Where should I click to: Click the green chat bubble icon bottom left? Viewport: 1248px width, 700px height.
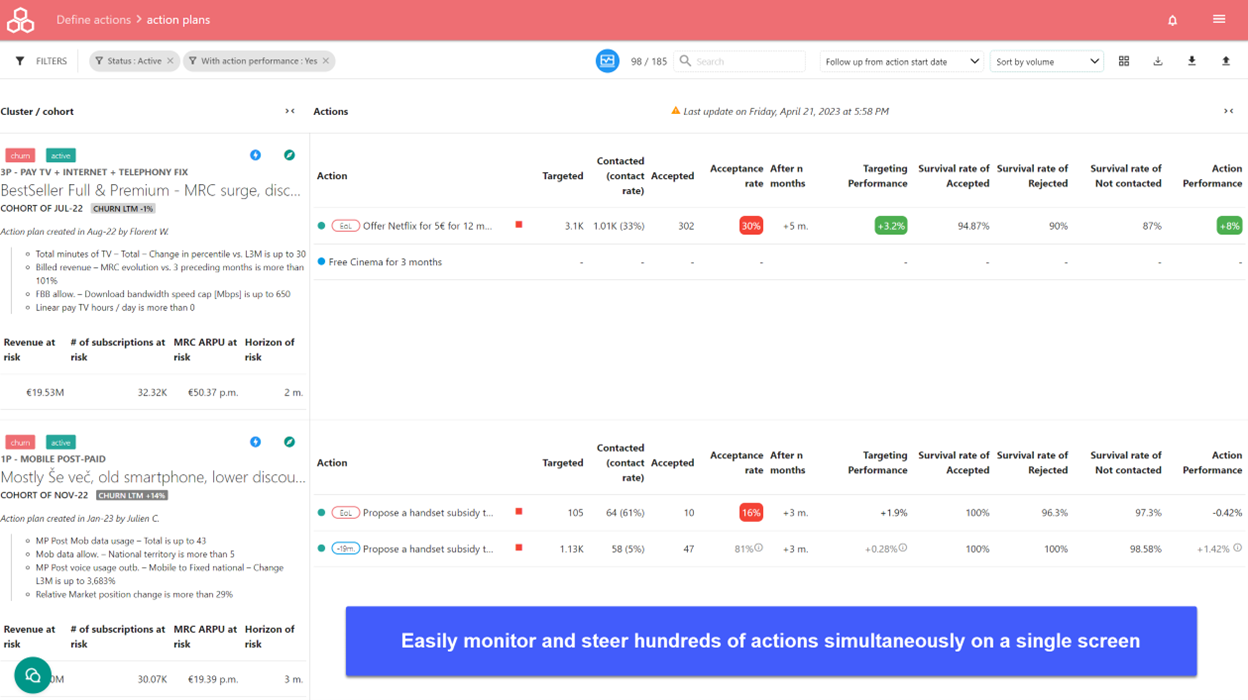(31, 675)
